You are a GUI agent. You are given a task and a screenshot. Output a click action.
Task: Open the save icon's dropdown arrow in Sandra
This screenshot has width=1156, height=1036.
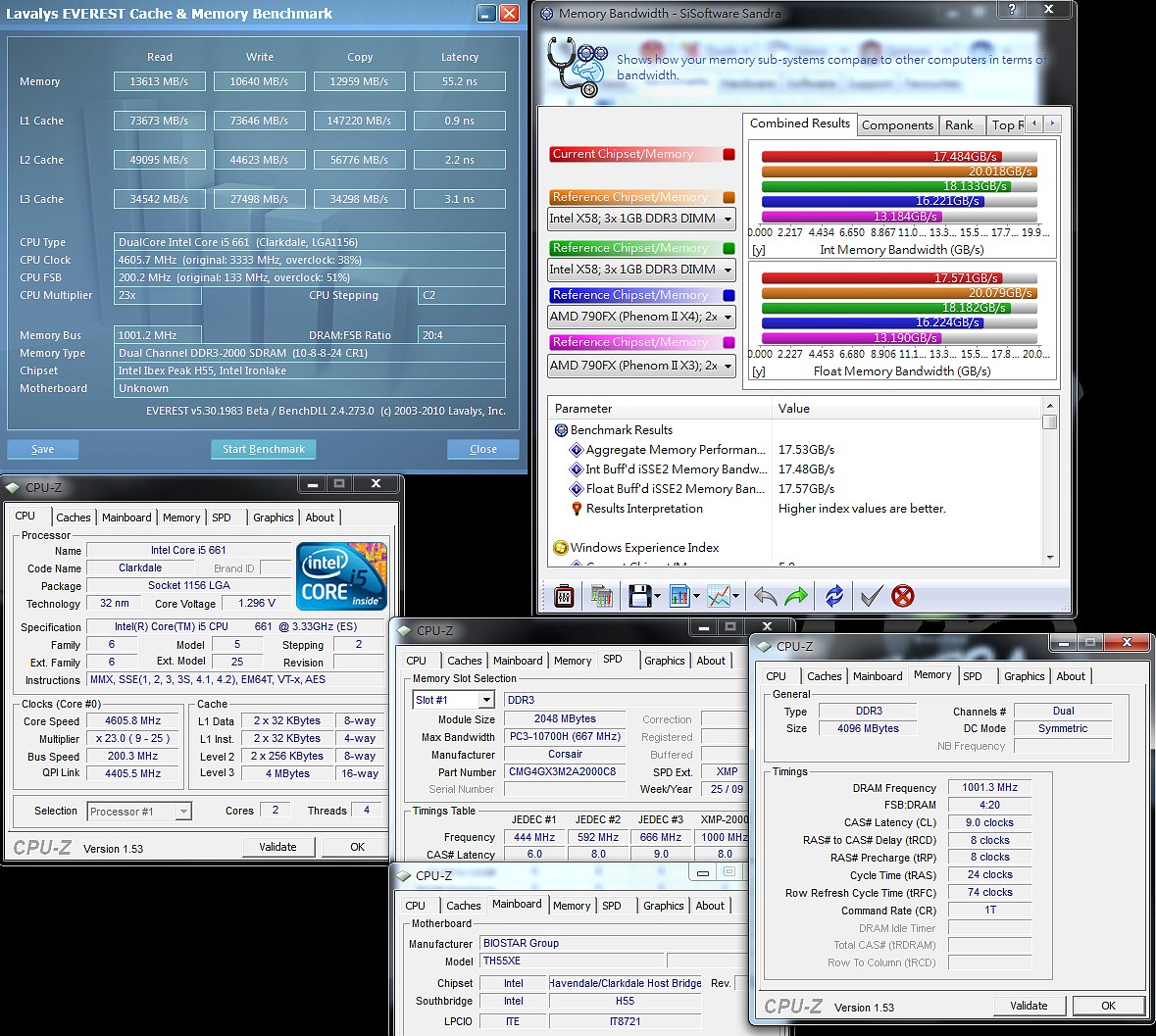[x=657, y=596]
